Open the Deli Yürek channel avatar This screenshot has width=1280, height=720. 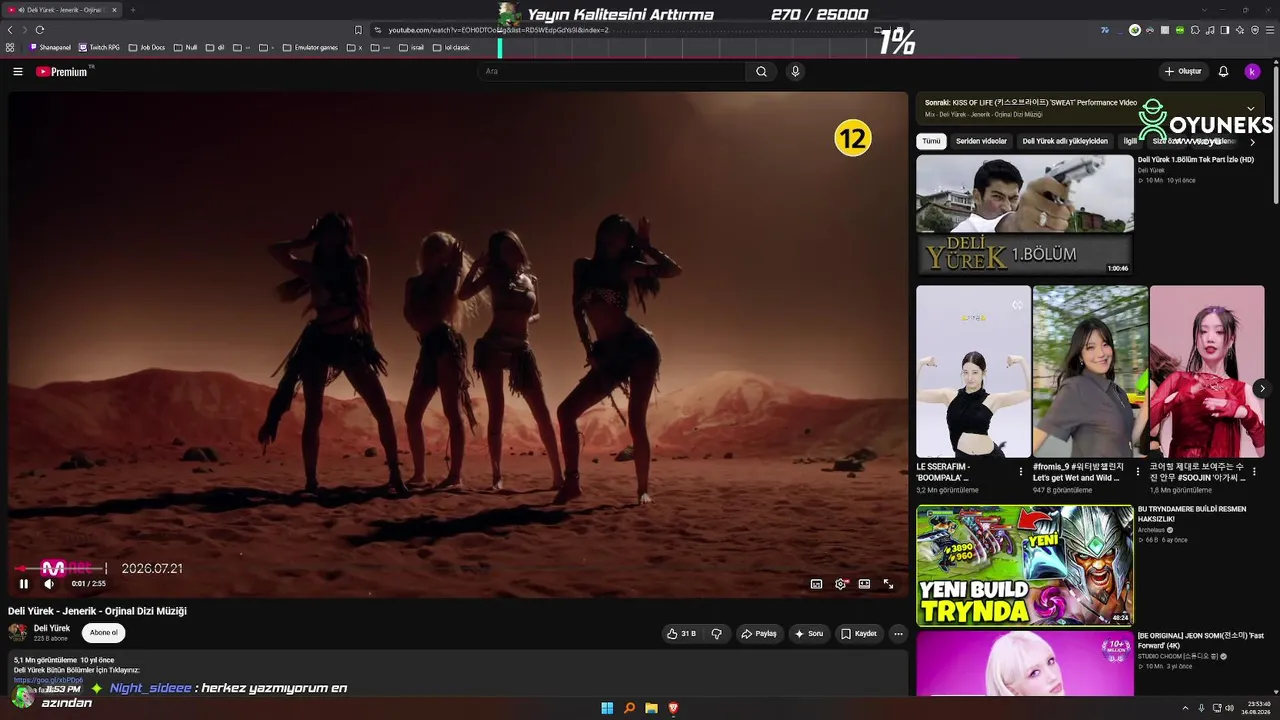(x=18, y=633)
